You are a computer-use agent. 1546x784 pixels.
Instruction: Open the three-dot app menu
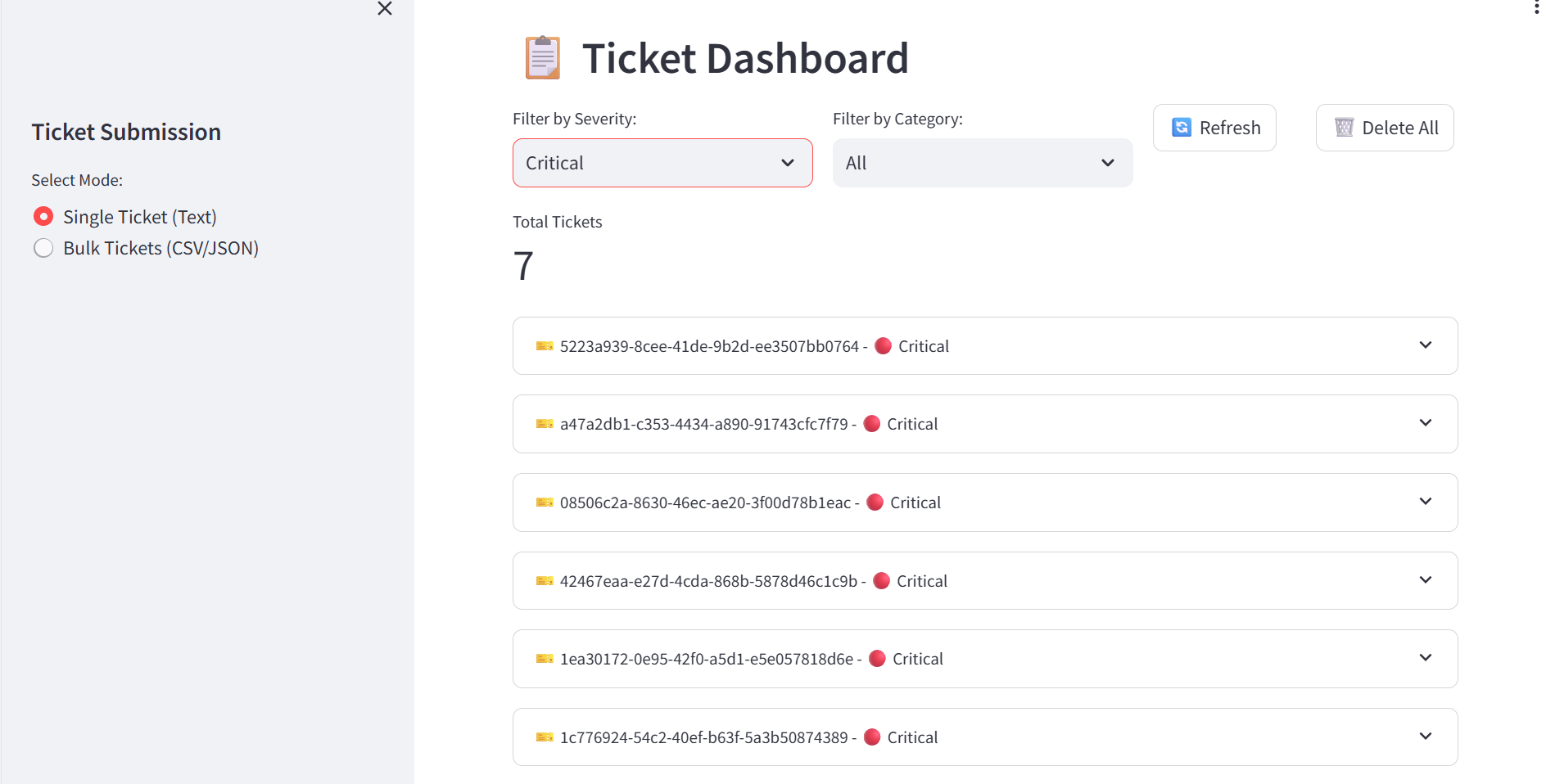[1536, 7]
